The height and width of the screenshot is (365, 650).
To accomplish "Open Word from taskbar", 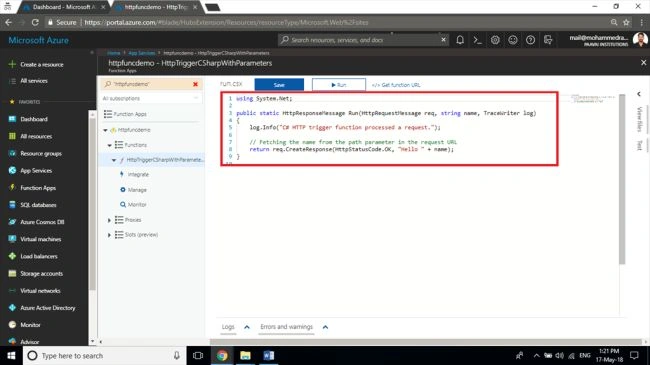I will click(x=269, y=356).
